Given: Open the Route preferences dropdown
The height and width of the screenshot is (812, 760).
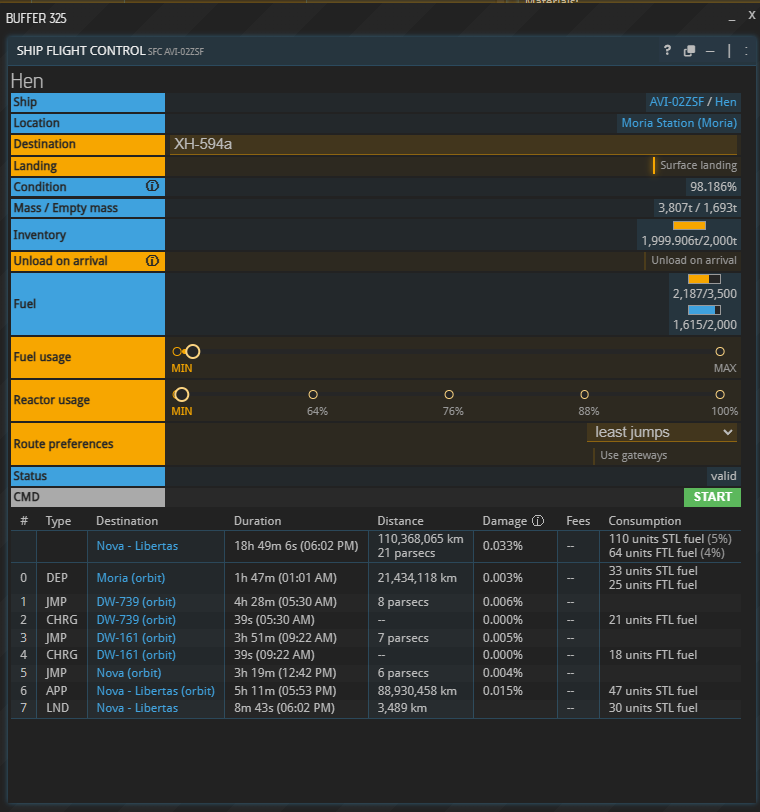Looking at the screenshot, I should point(662,432).
